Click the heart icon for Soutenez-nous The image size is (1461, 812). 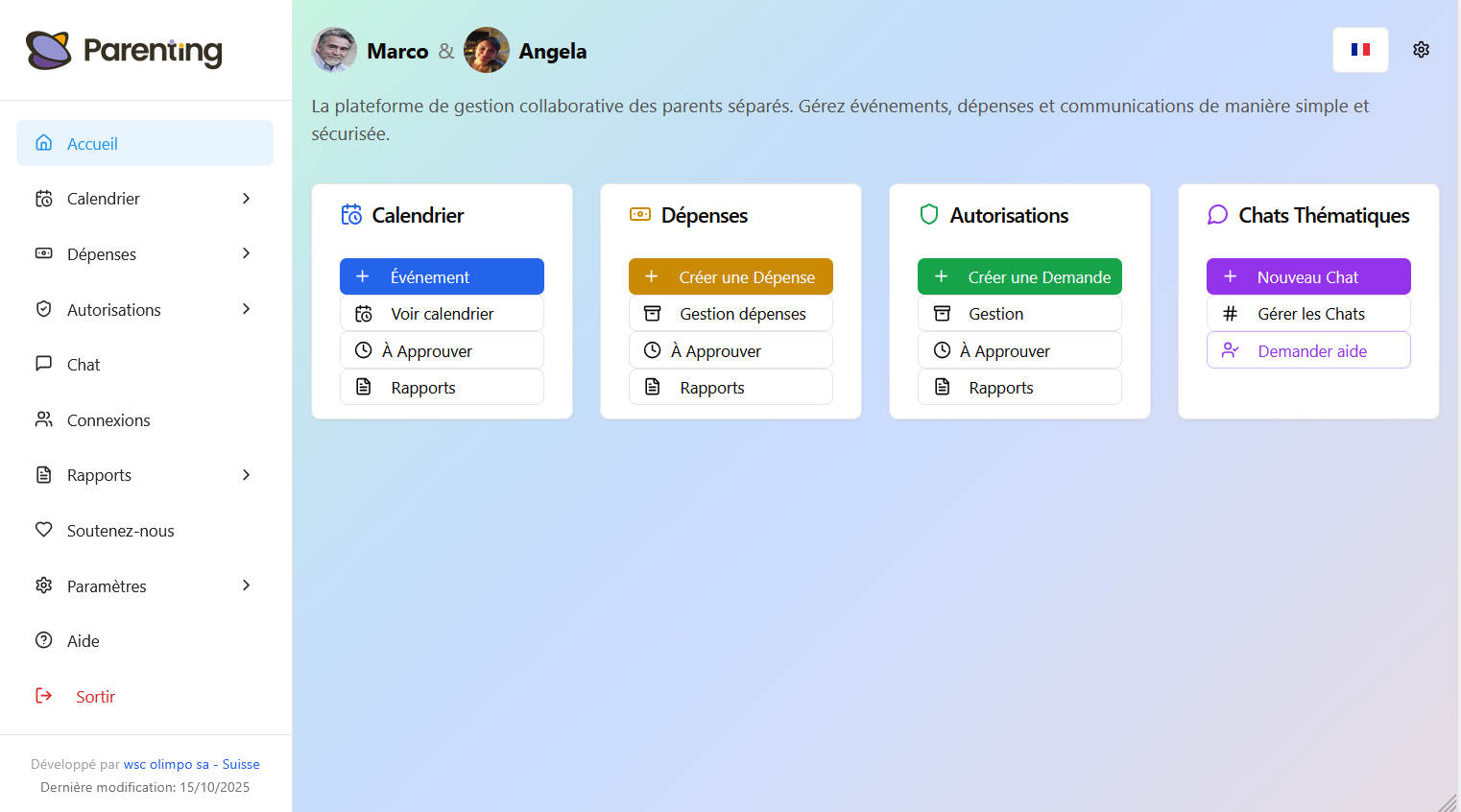point(44,530)
